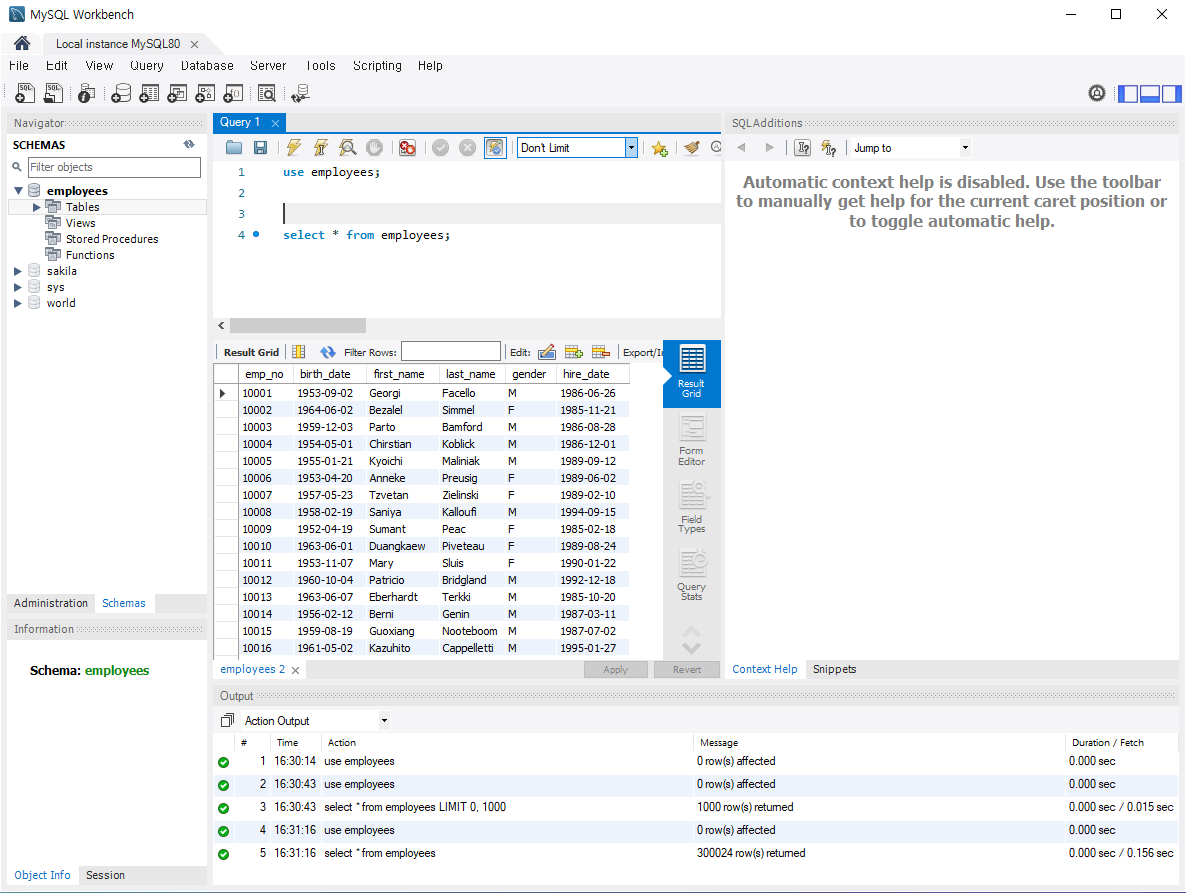Toggle the right sidebar panel visibility
The height and width of the screenshot is (893, 1186).
click(x=1172, y=94)
